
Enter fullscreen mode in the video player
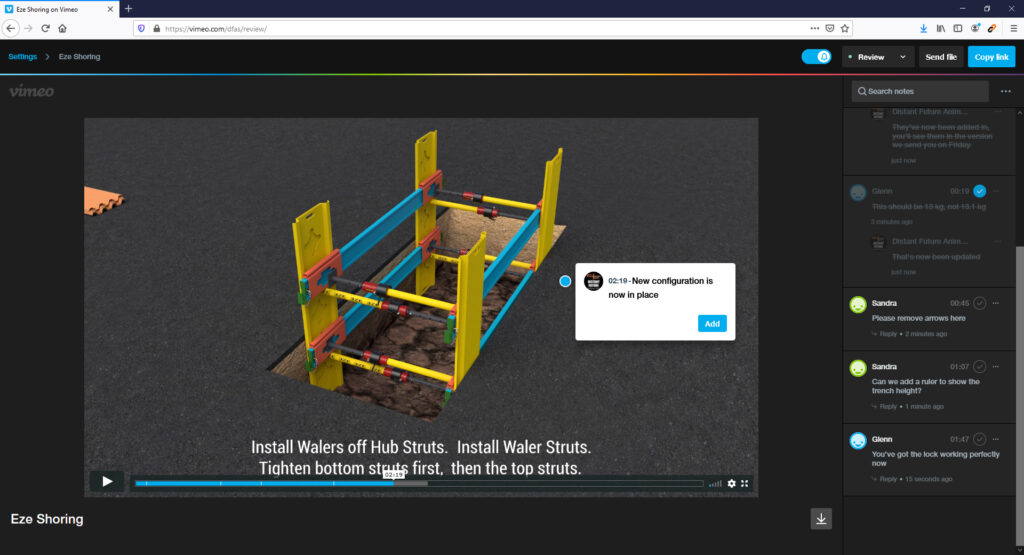point(744,483)
